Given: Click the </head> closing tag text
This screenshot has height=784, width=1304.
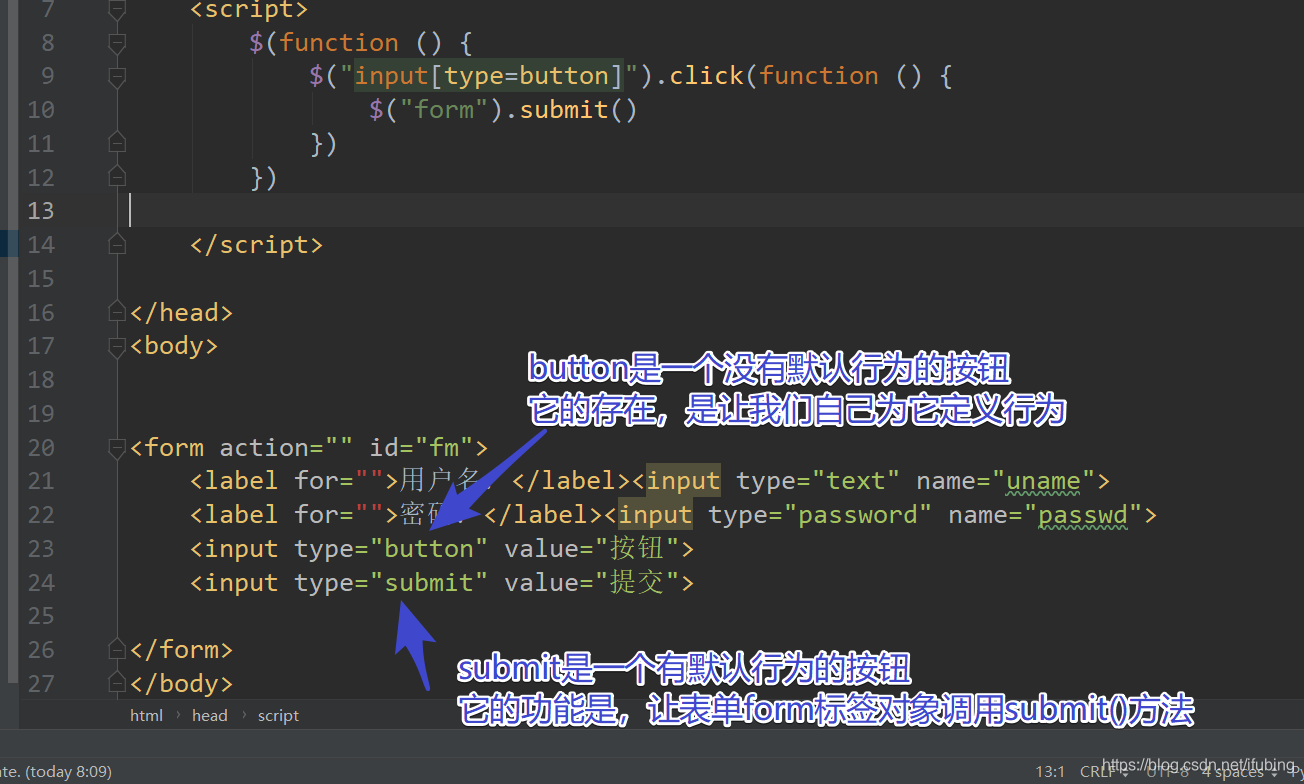Looking at the screenshot, I should (181, 313).
